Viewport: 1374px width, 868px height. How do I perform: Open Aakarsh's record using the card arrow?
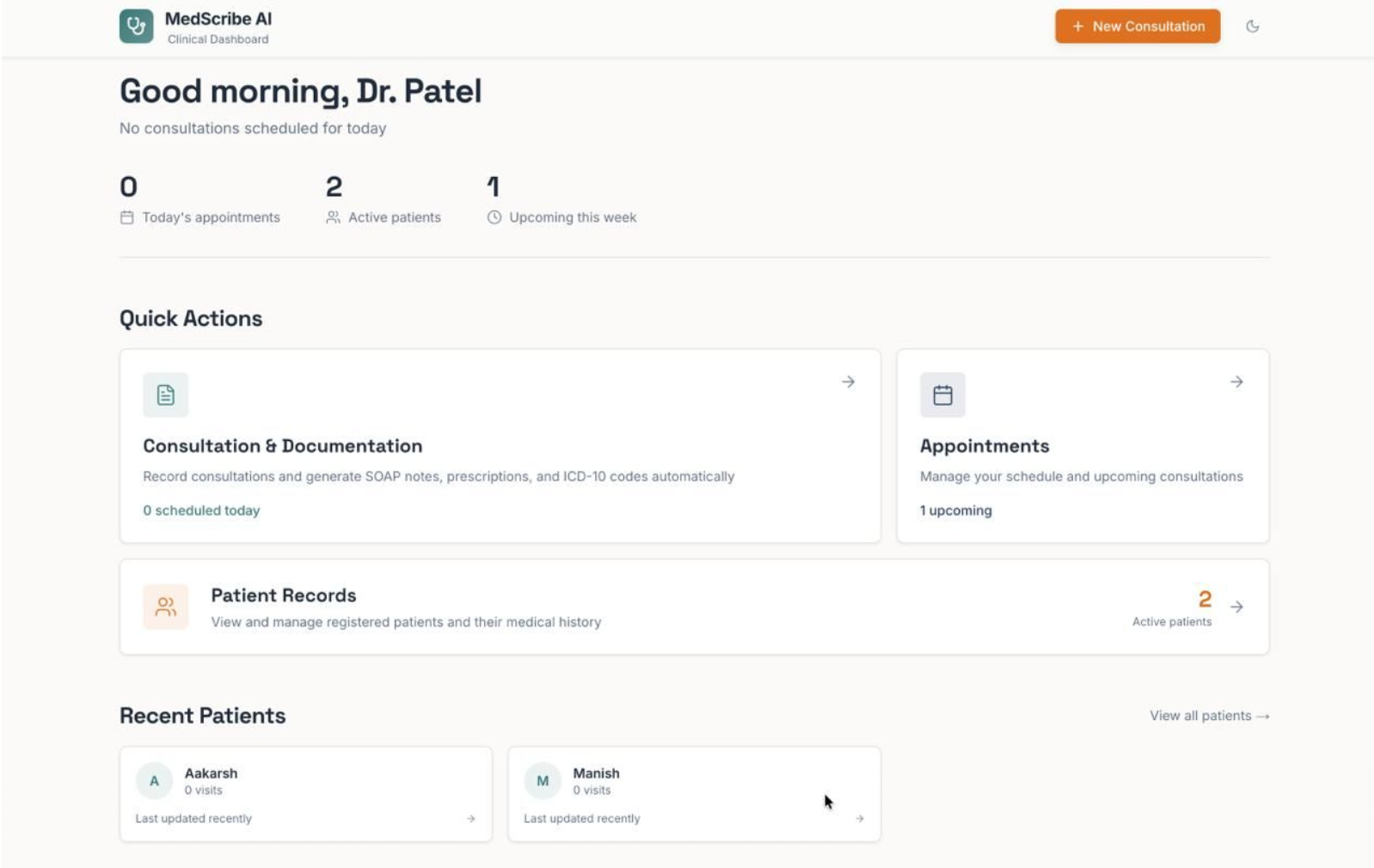click(470, 819)
